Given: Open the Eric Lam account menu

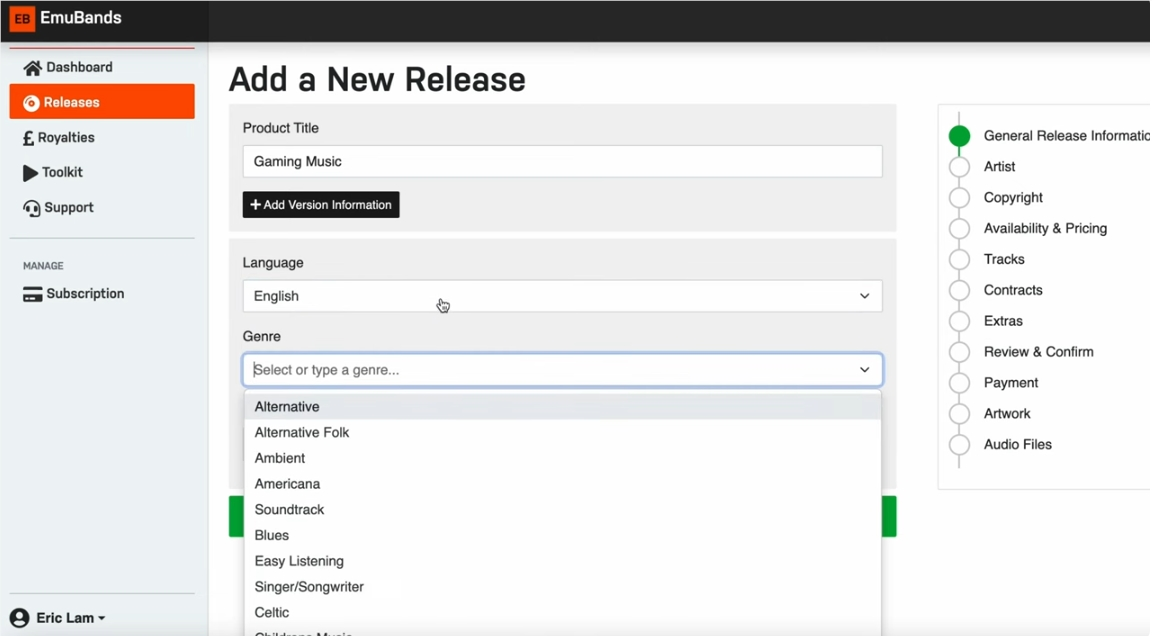Looking at the screenshot, I should point(70,618).
